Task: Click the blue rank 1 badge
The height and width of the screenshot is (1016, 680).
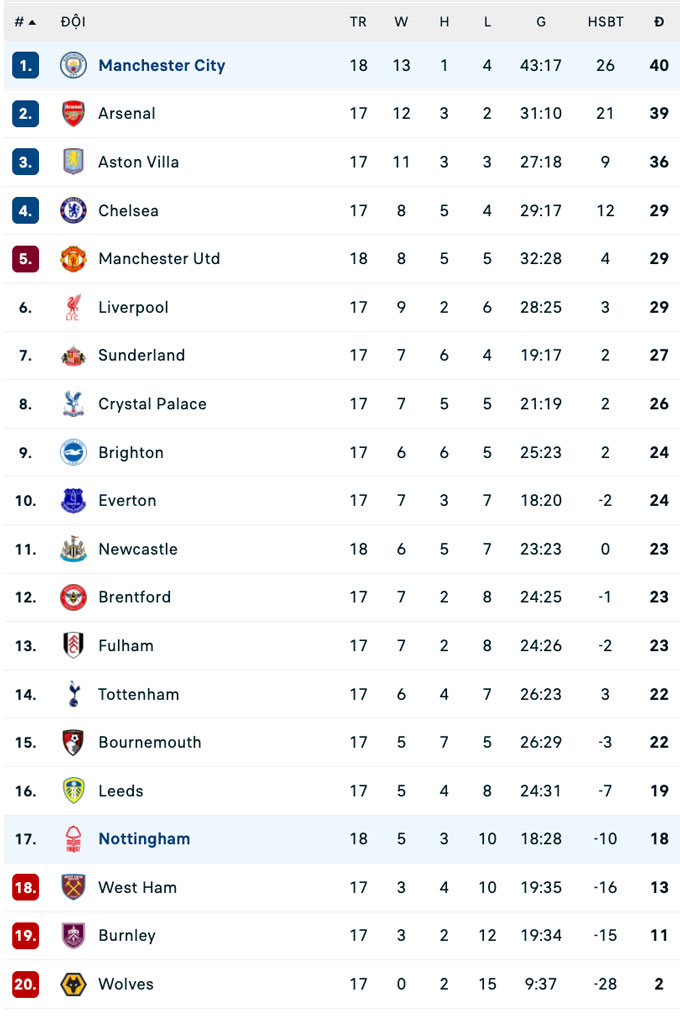Action: [x=26, y=66]
